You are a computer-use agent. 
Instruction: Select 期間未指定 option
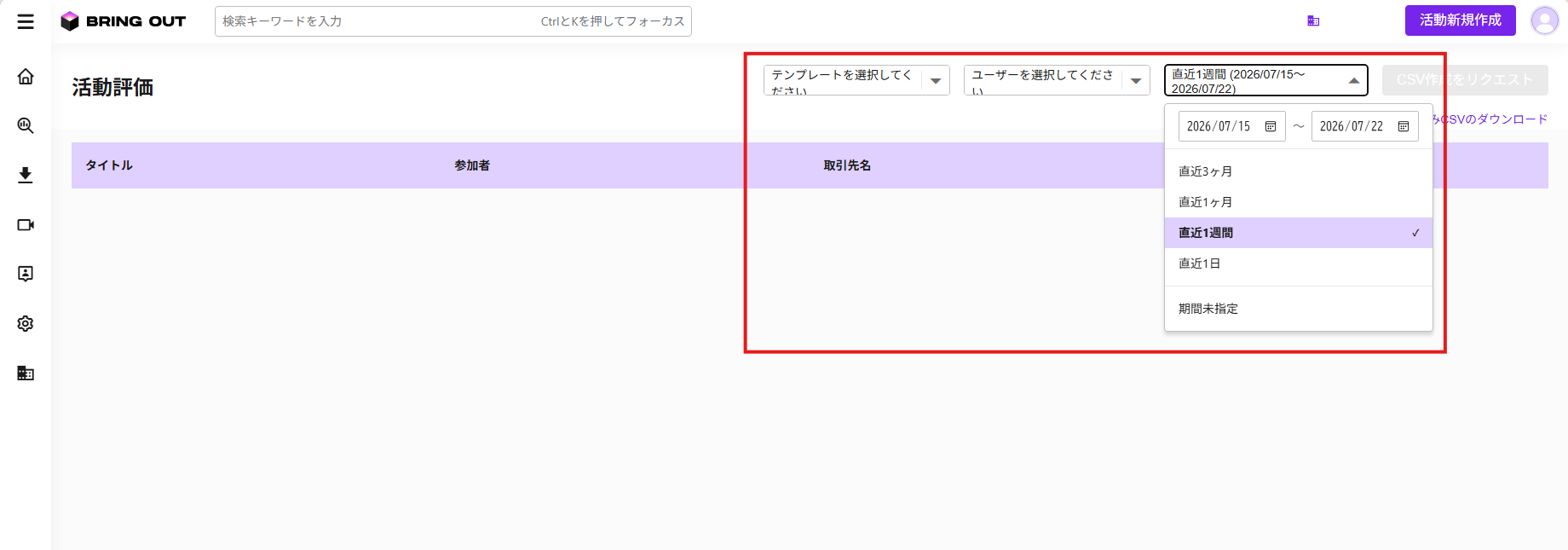(x=1299, y=309)
